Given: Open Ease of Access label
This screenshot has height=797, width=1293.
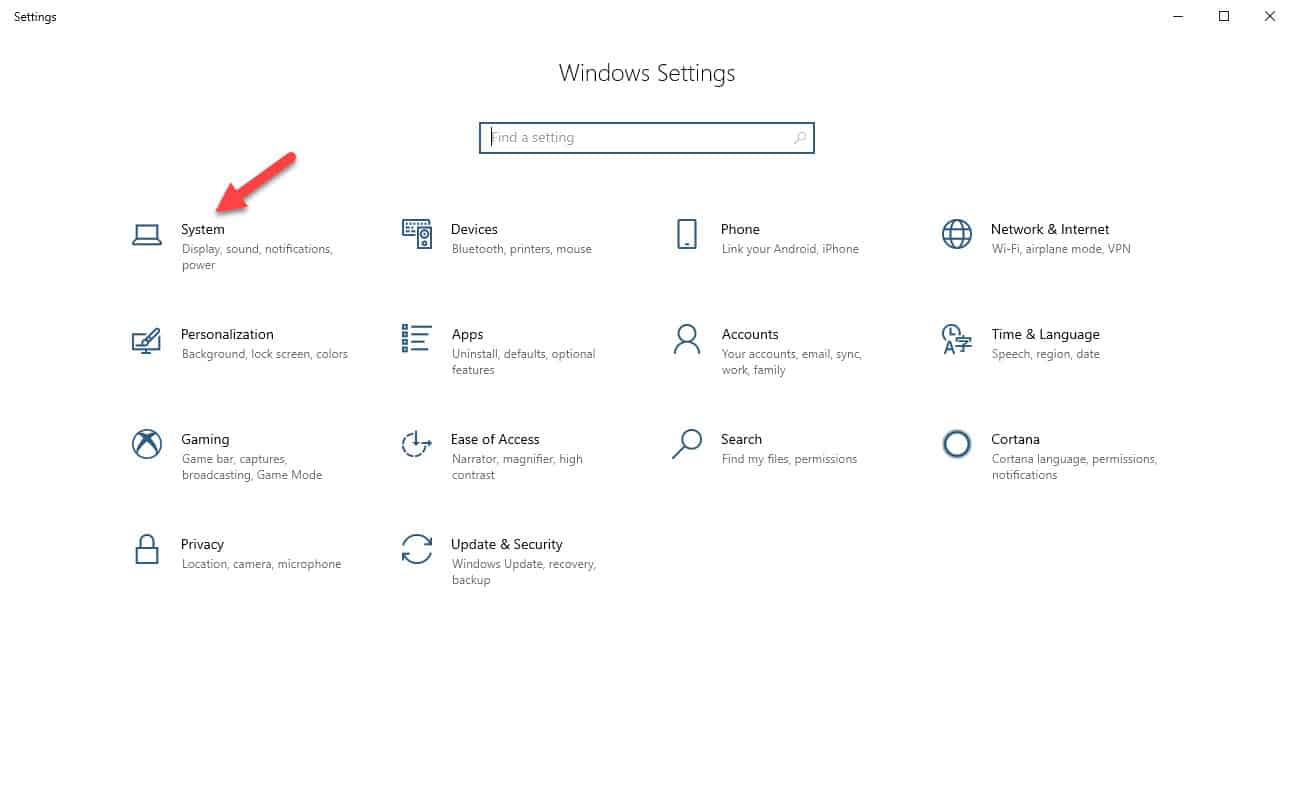Looking at the screenshot, I should pyautogui.click(x=495, y=439).
